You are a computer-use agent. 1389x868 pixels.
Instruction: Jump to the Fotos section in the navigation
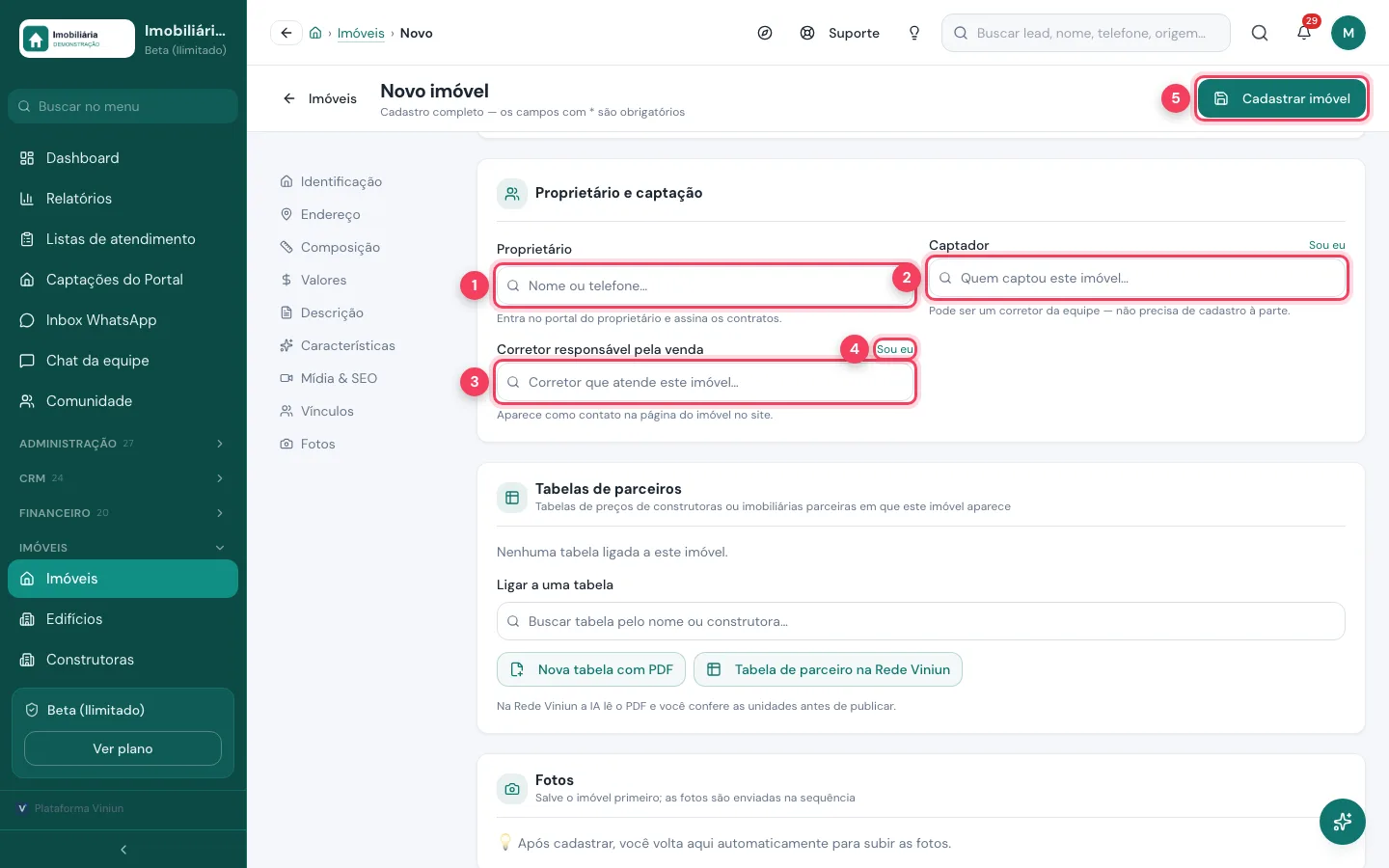click(x=308, y=444)
